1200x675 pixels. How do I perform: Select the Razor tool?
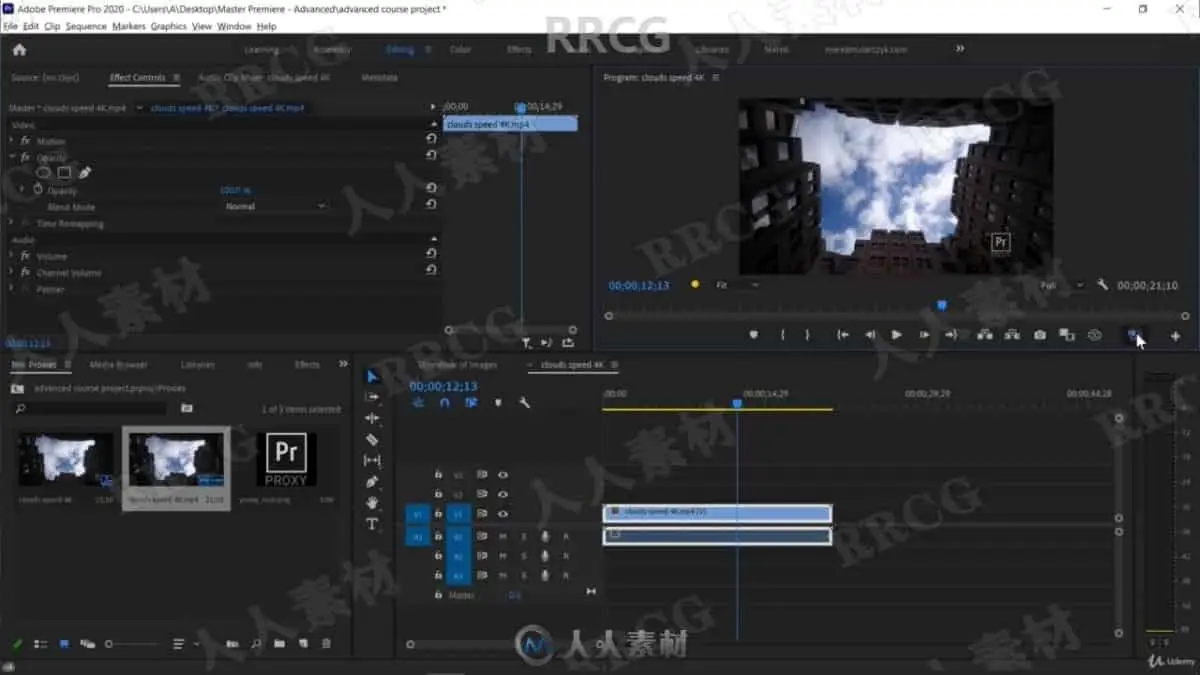[372, 439]
